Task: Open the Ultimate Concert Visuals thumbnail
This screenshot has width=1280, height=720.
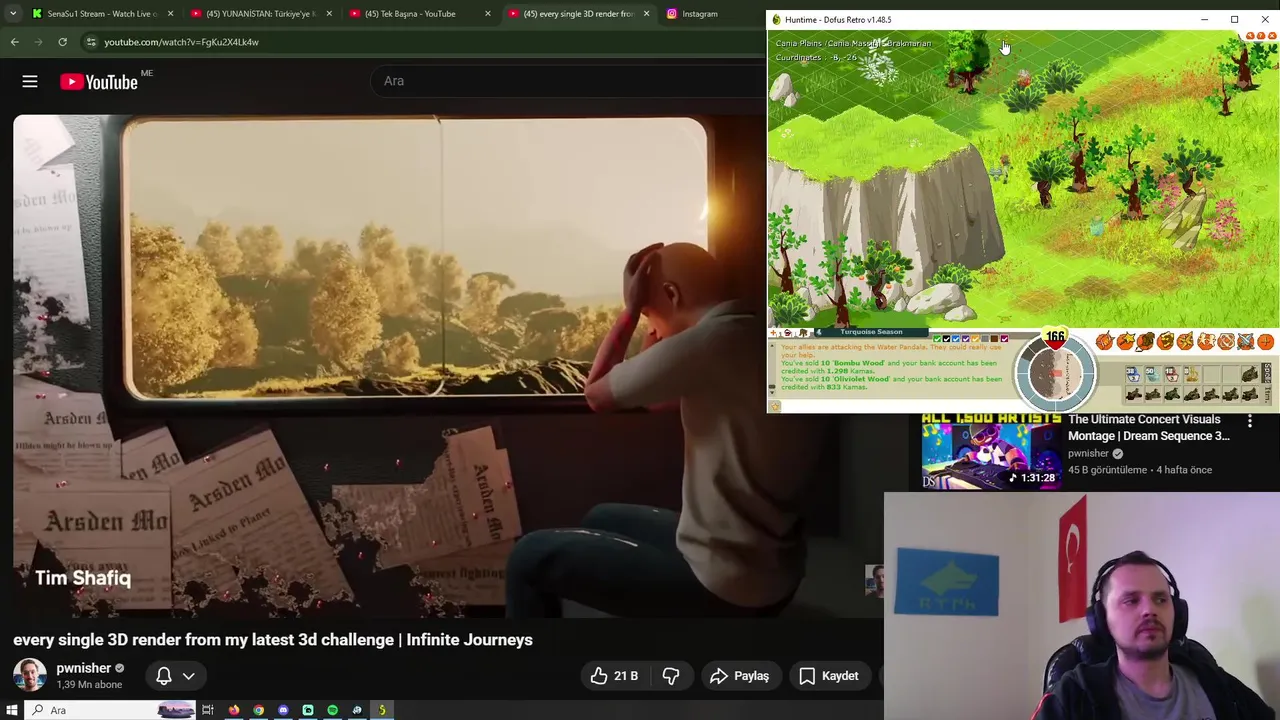Action: tap(991, 450)
